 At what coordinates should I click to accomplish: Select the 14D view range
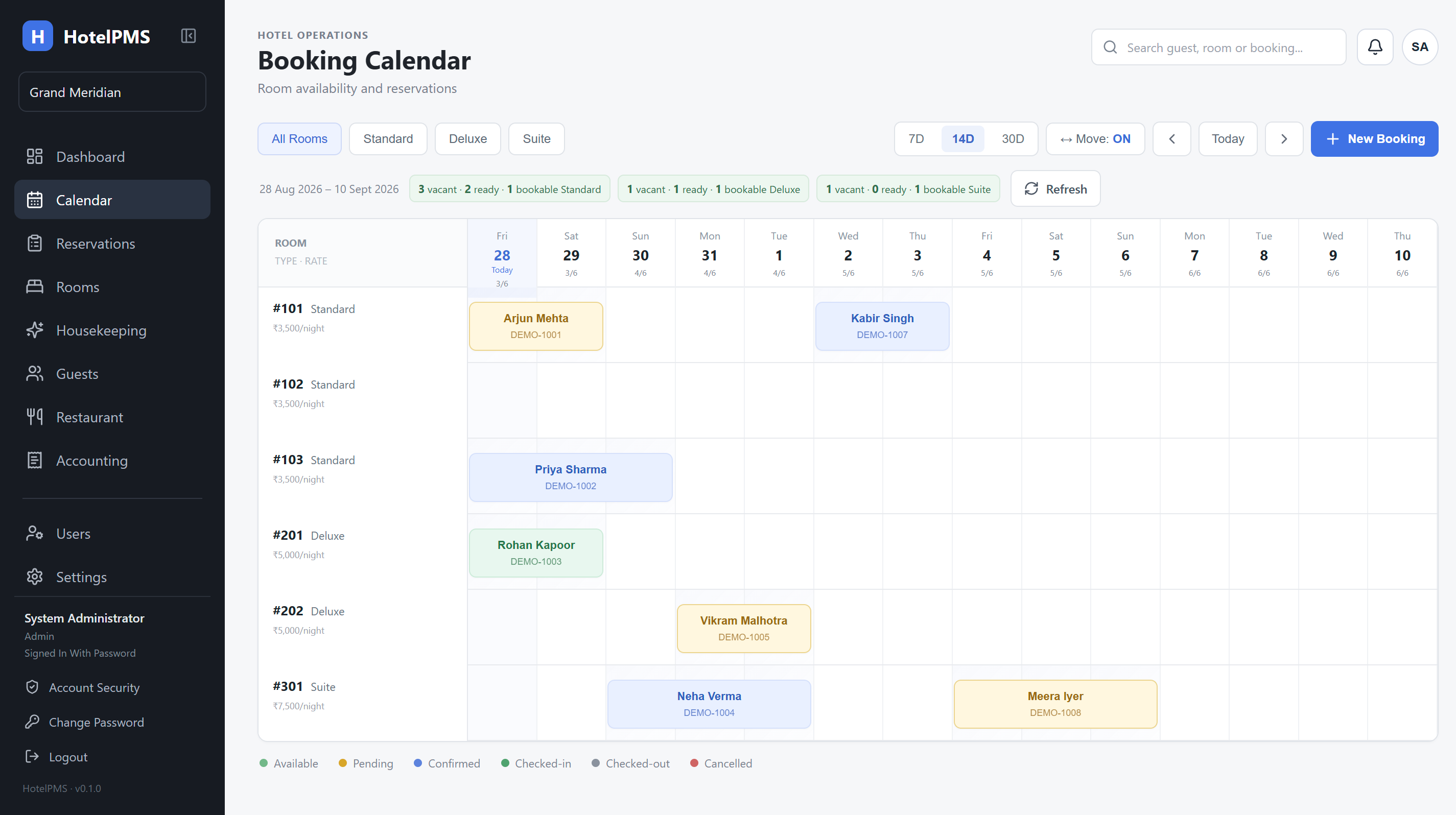click(962, 139)
